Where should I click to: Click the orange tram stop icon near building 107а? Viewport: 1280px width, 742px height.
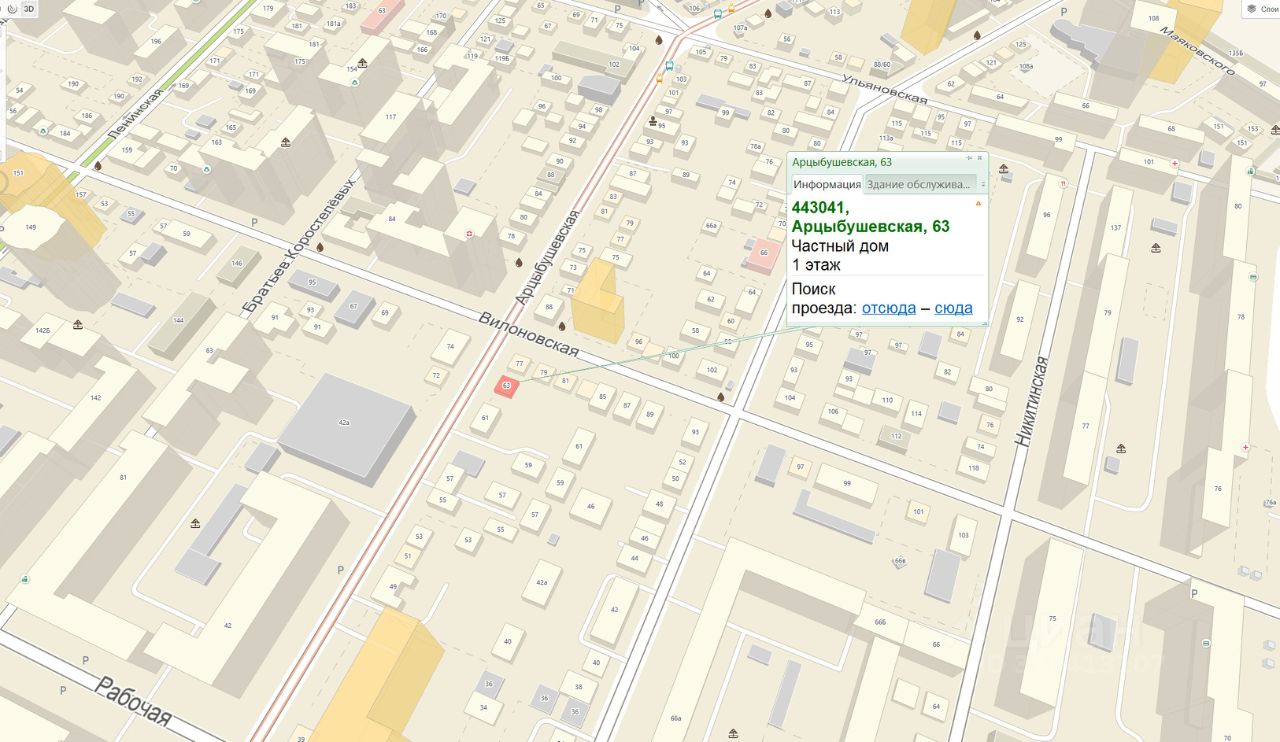coord(731,9)
